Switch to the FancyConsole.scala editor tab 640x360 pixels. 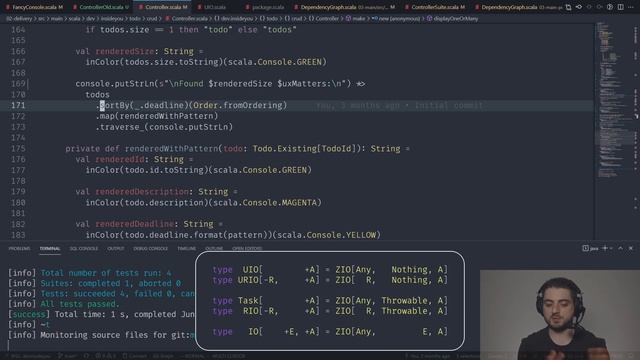tap(34, 7)
